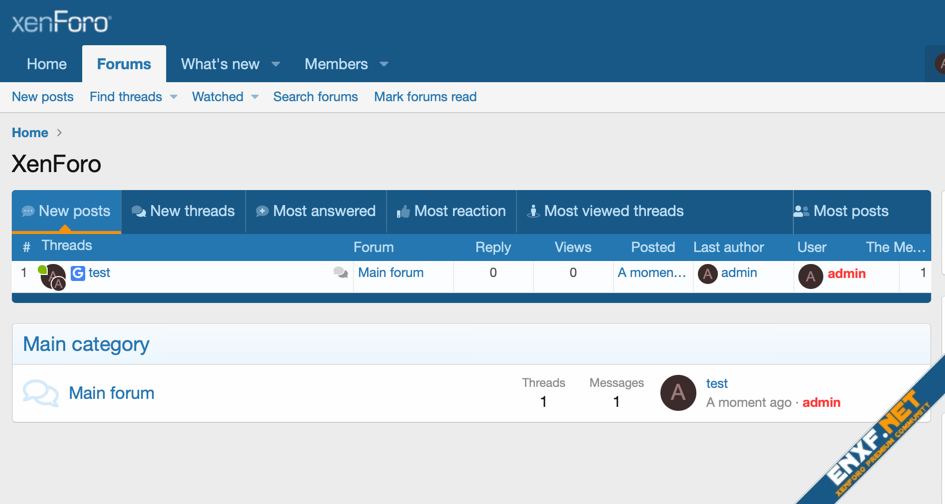945x504 pixels.
Task: Click the thread starter avatar beside test
Action: click(52, 276)
